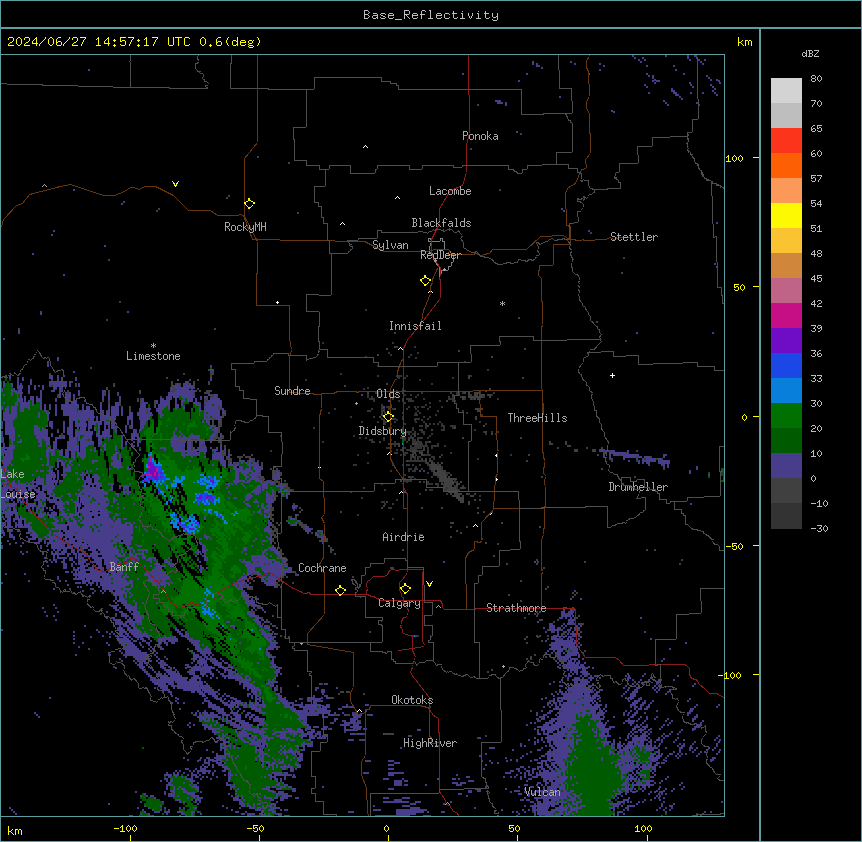Pick the magenta 39 dBZ legend color
Screen dimensions: 862x842
pos(786,315)
